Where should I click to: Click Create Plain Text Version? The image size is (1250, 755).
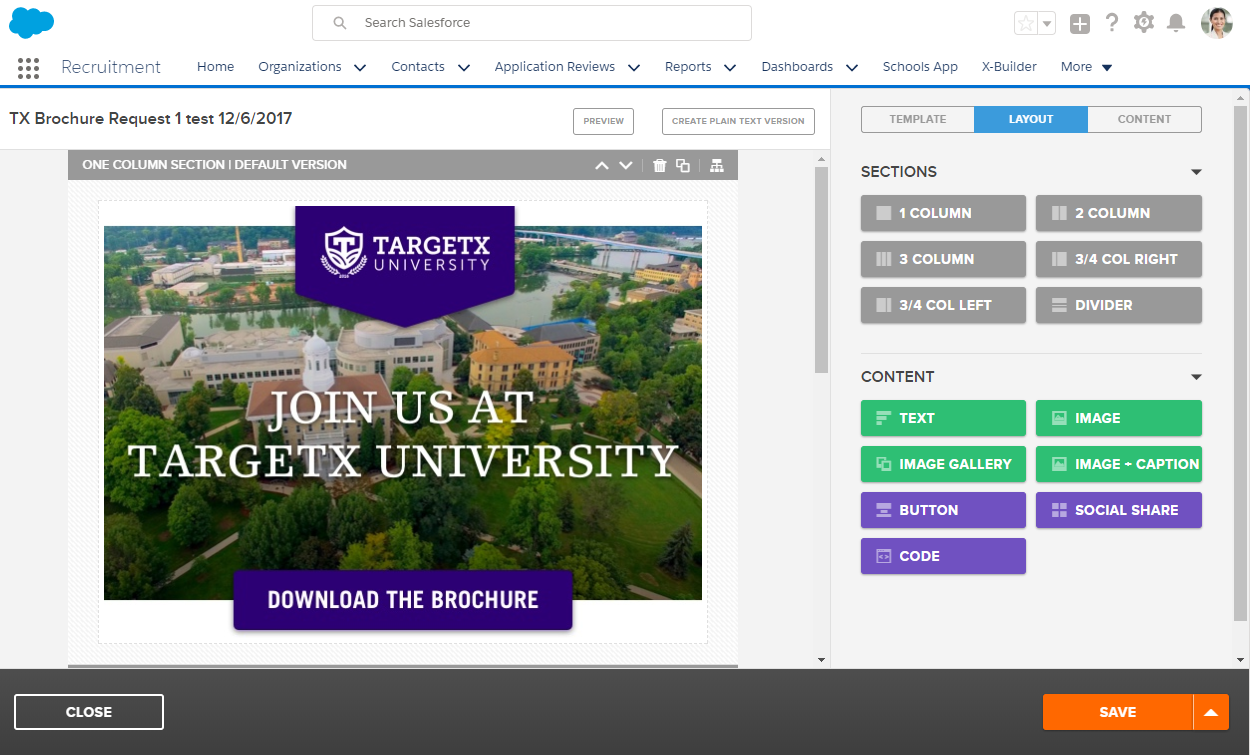[738, 121]
